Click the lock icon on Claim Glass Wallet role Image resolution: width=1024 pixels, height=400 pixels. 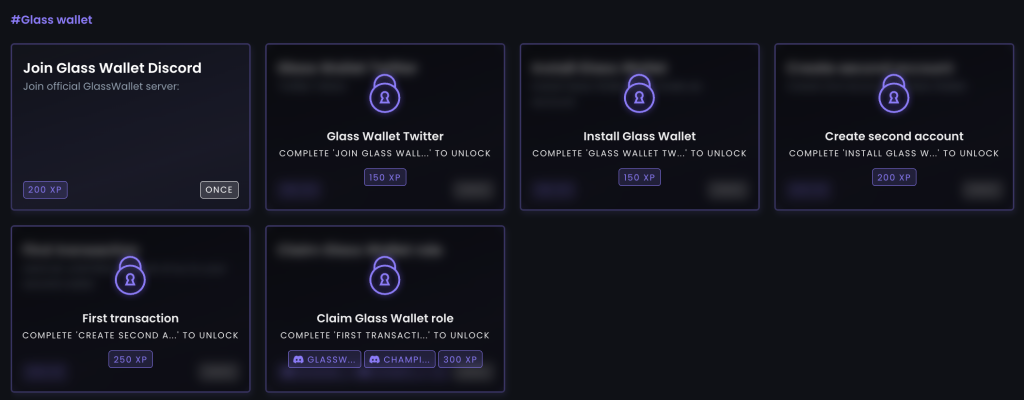(385, 275)
